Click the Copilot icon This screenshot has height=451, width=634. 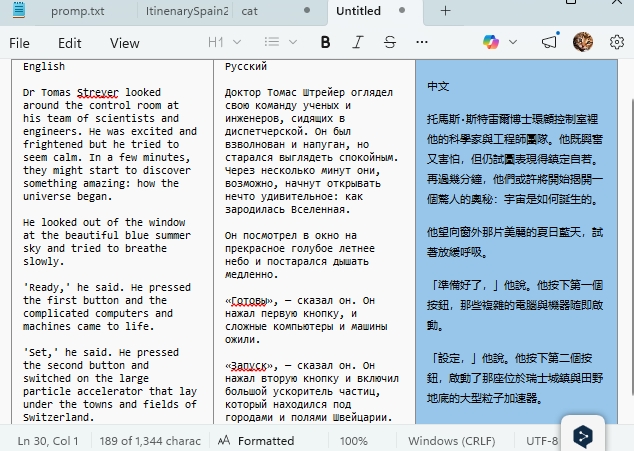tap(491, 42)
